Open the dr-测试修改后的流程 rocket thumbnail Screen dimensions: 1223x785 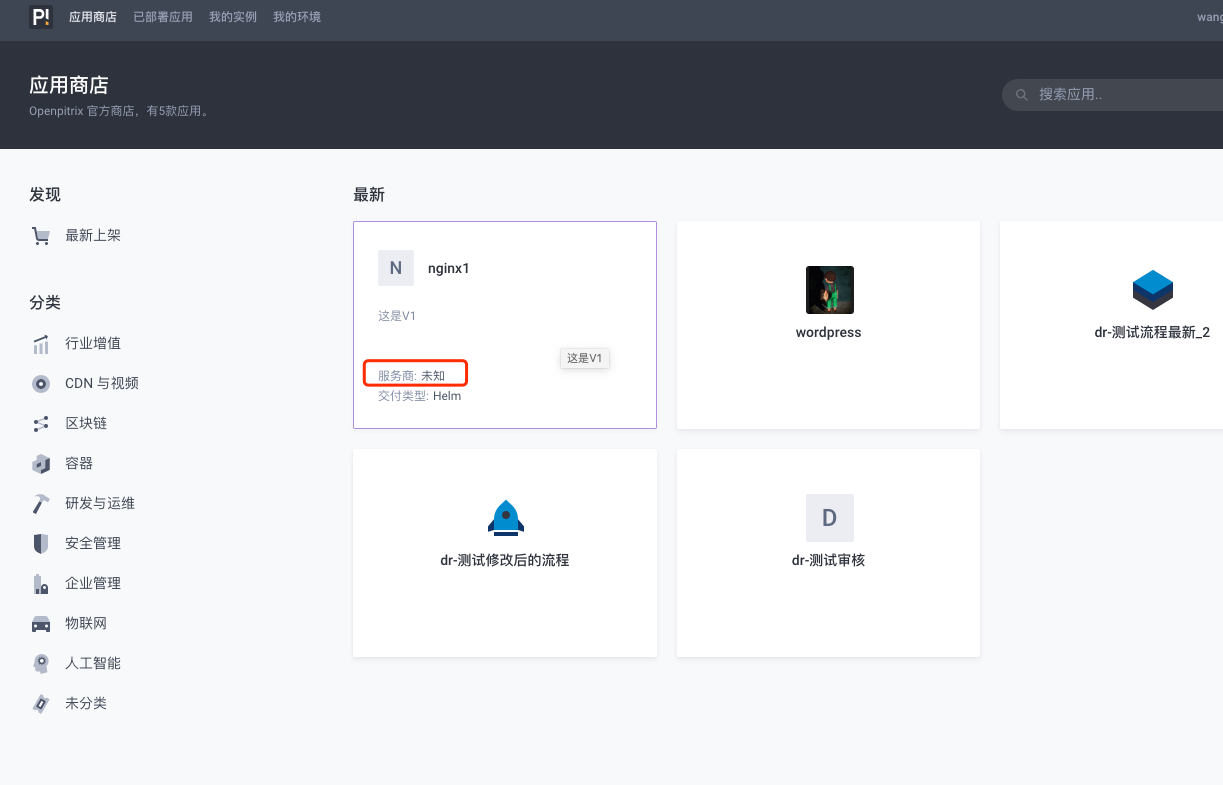(x=504, y=517)
